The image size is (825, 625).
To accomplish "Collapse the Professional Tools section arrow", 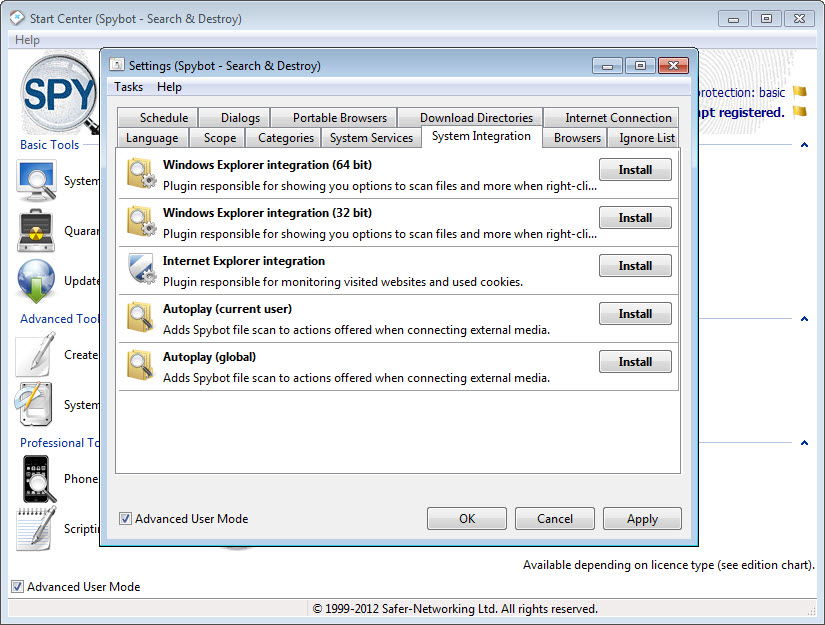I will point(804,443).
